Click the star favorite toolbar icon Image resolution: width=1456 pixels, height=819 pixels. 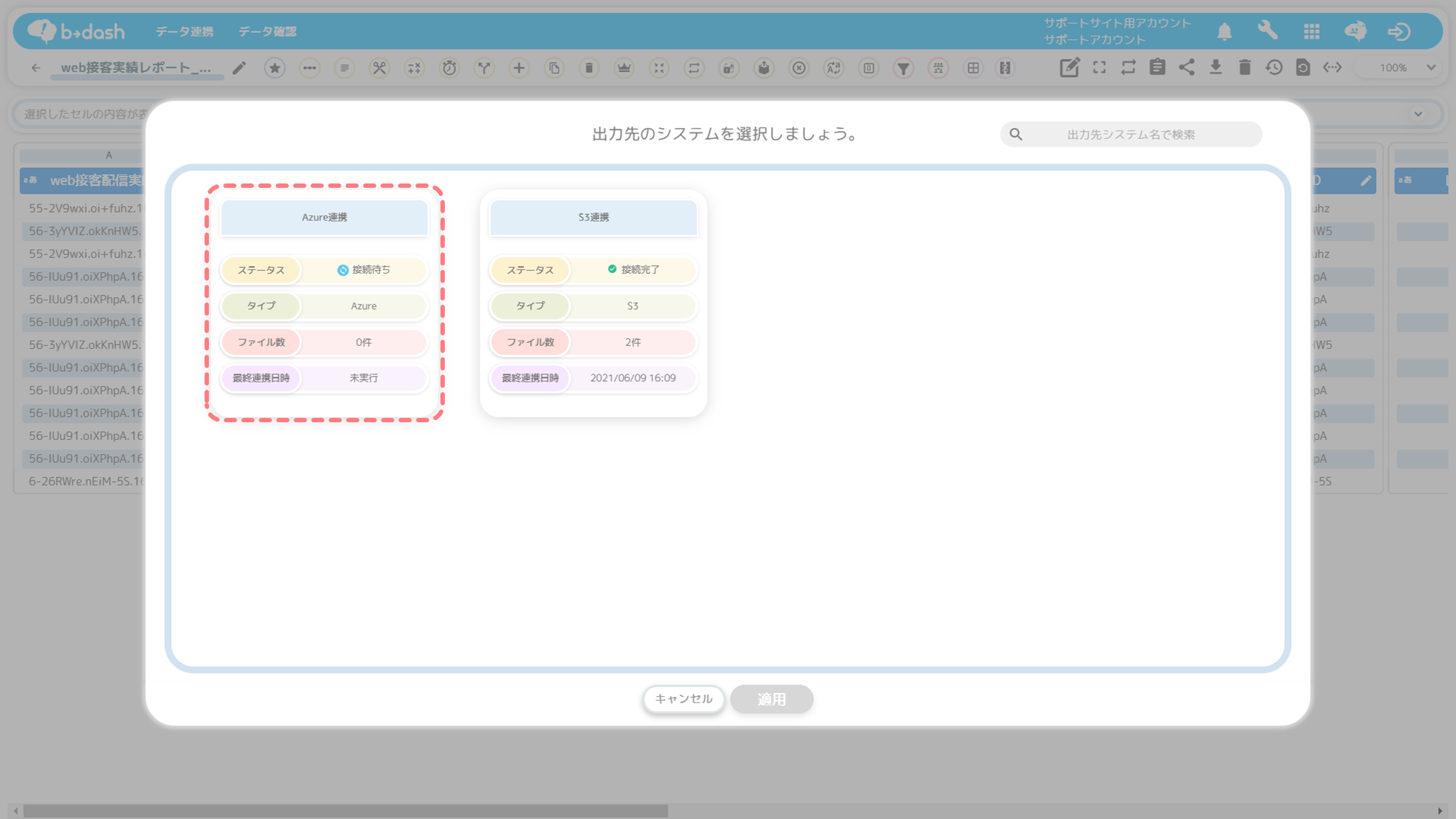pyautogui.click(x=274, y=68)
